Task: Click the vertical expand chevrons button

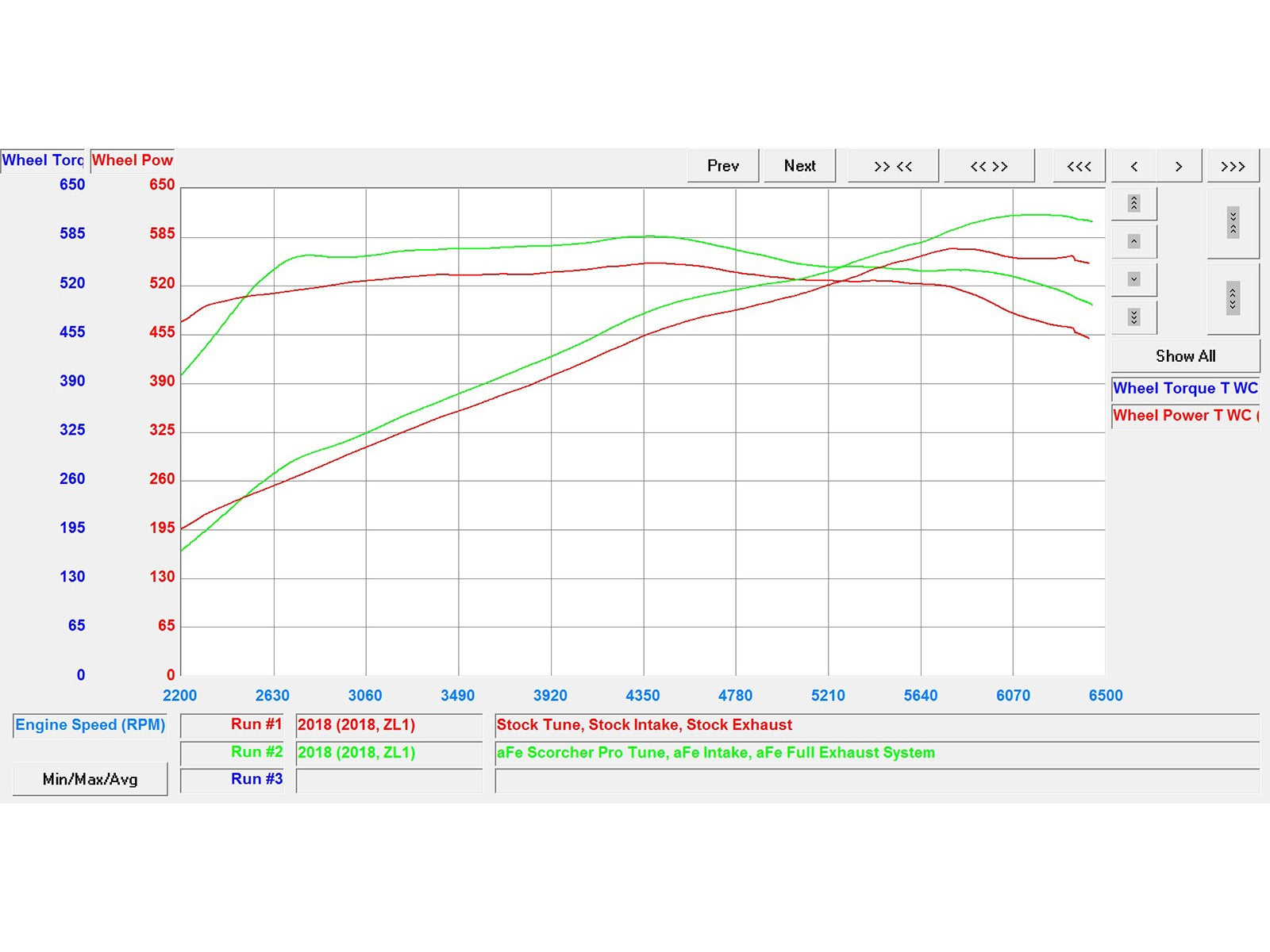Action: coord(1233,298)
